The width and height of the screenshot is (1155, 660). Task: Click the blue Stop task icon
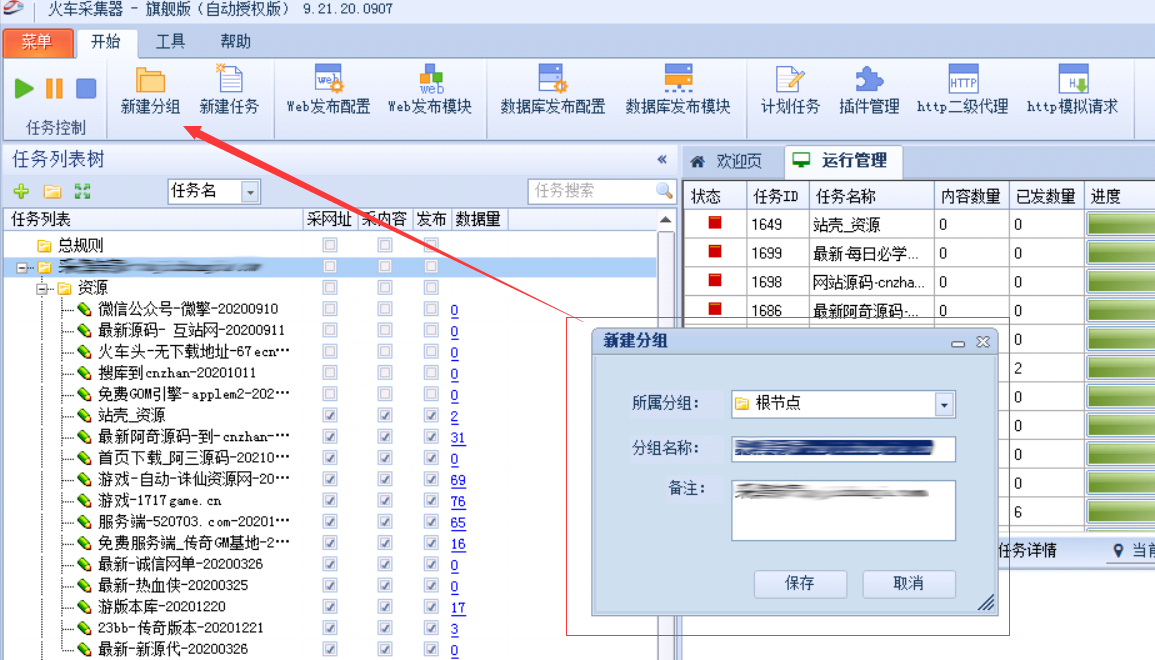(x=86, y=88)
